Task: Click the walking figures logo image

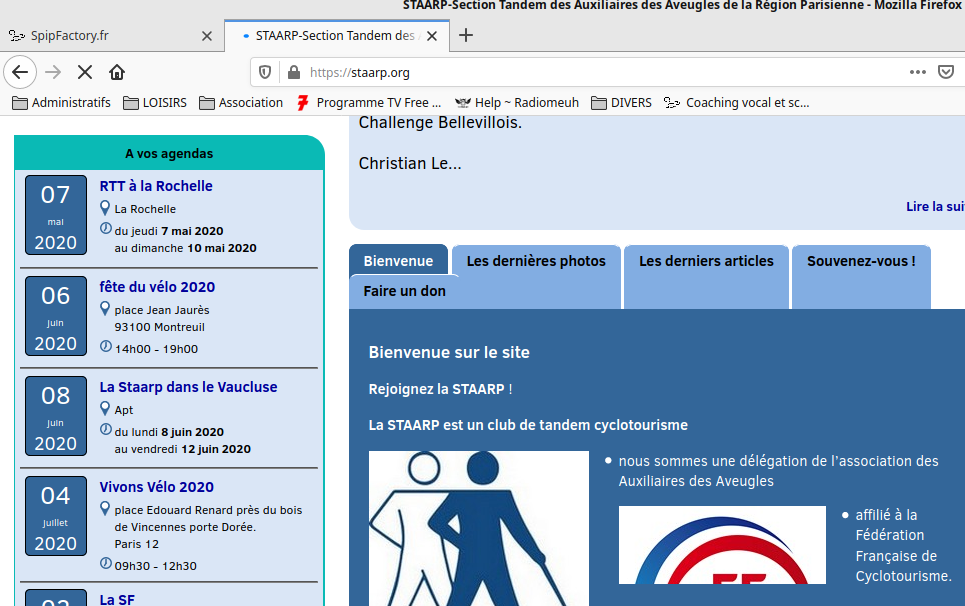Action: coord(478,528)
